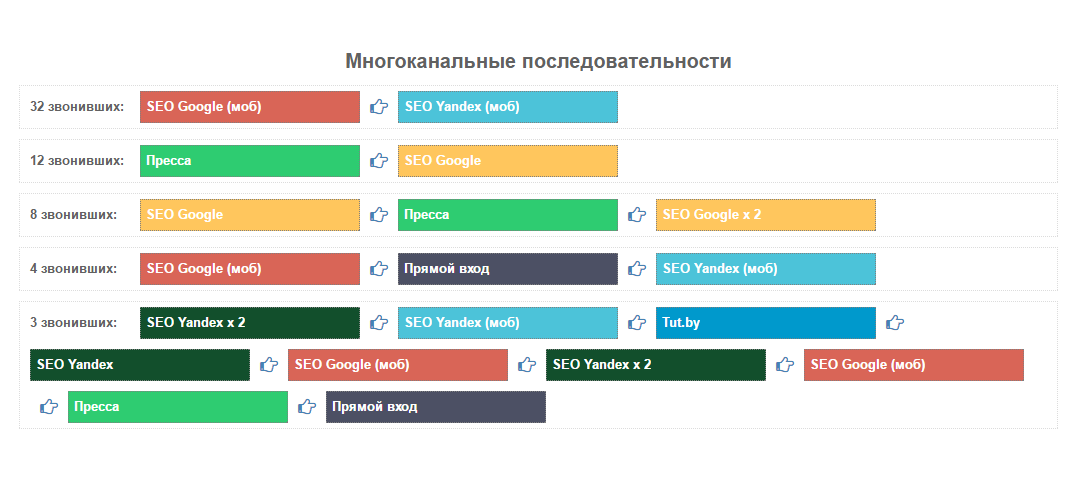Image resolution: width=1075 pixels, height=477 pixels.
Task: Click 'SEO Google (моб)' in the 32 звонивших row
Action: [x=249, y=107]
